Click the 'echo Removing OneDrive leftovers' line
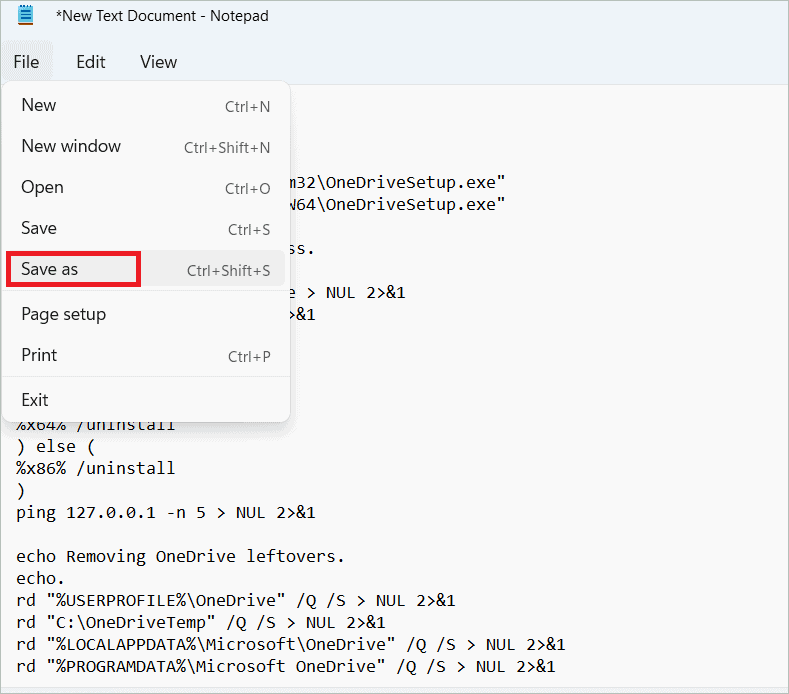The image size is (789, 694). click(178, 556)
